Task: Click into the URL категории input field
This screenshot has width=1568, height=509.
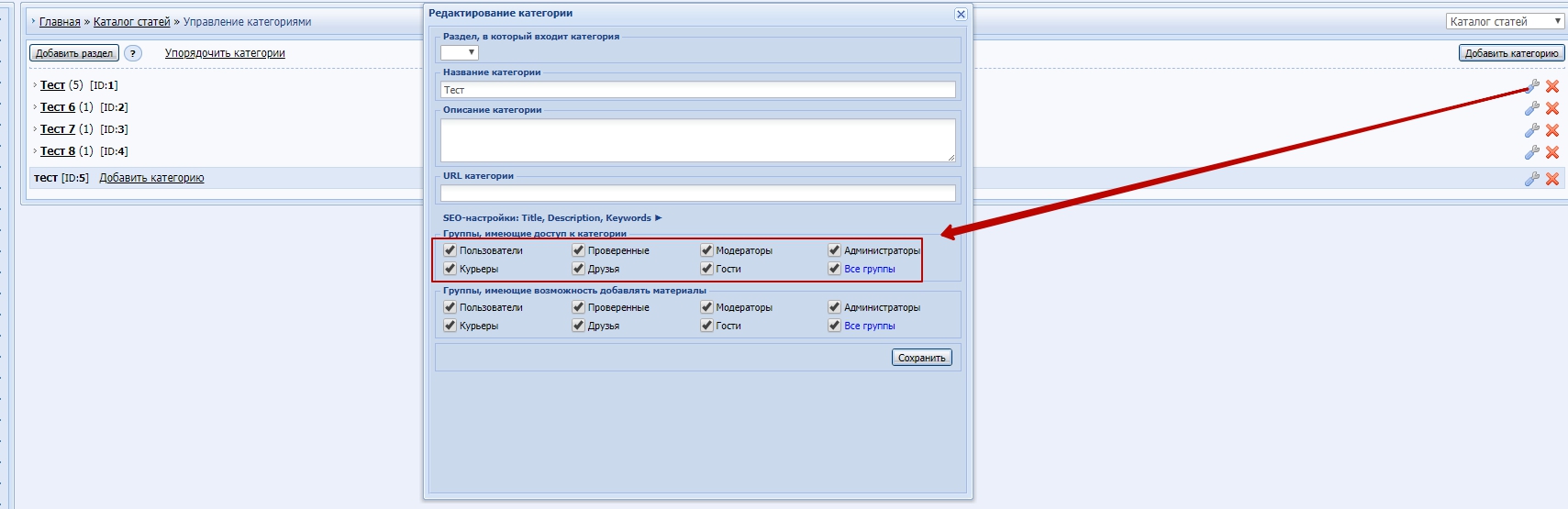Action: pos(697,194)
